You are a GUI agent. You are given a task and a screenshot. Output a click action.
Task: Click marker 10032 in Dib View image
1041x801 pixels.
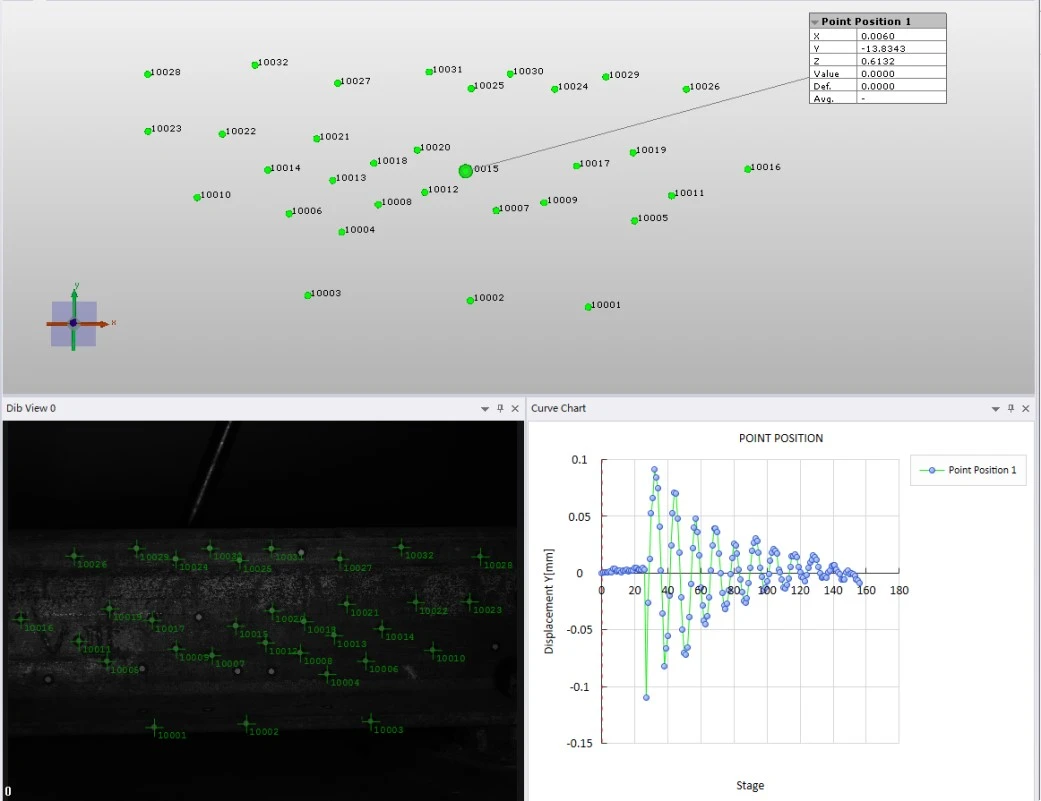click(401, 548)
